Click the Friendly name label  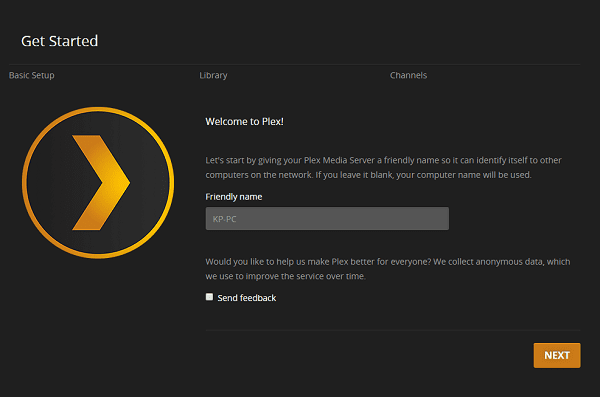(x=234, y=197)
